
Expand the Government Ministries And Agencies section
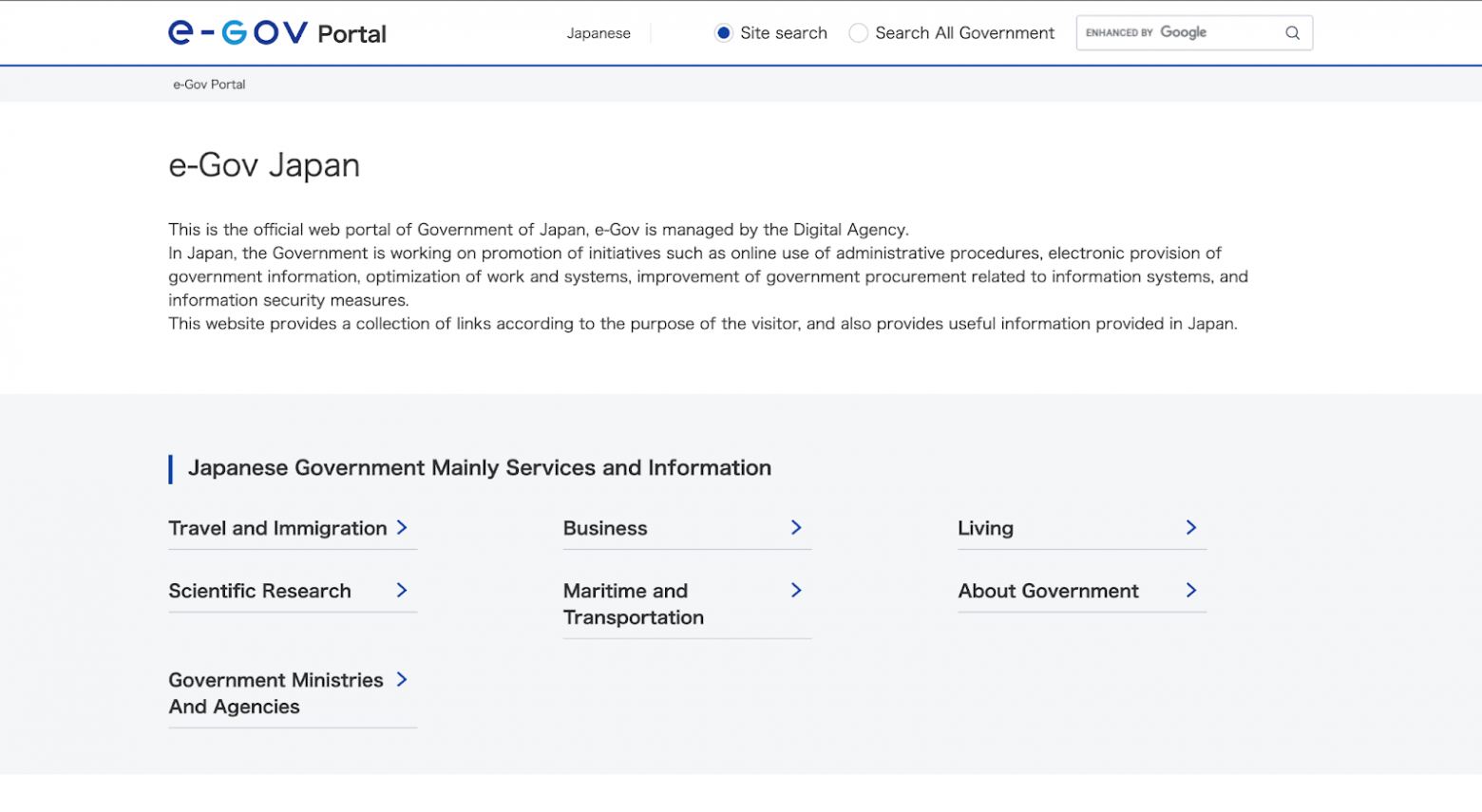pos(275,693)
